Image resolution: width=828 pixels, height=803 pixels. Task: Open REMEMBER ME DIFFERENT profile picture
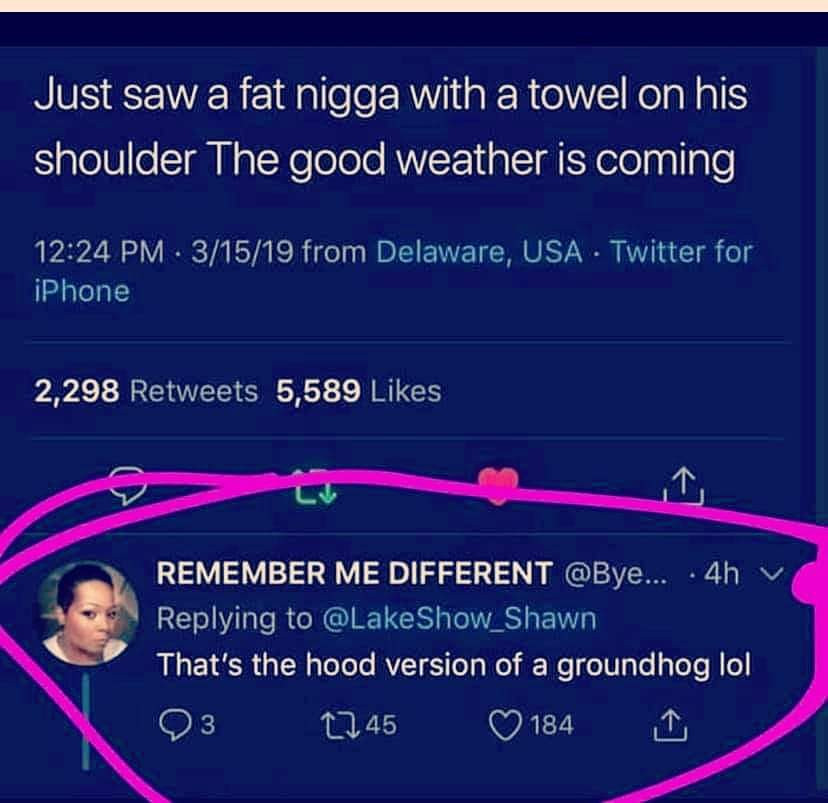86,613
